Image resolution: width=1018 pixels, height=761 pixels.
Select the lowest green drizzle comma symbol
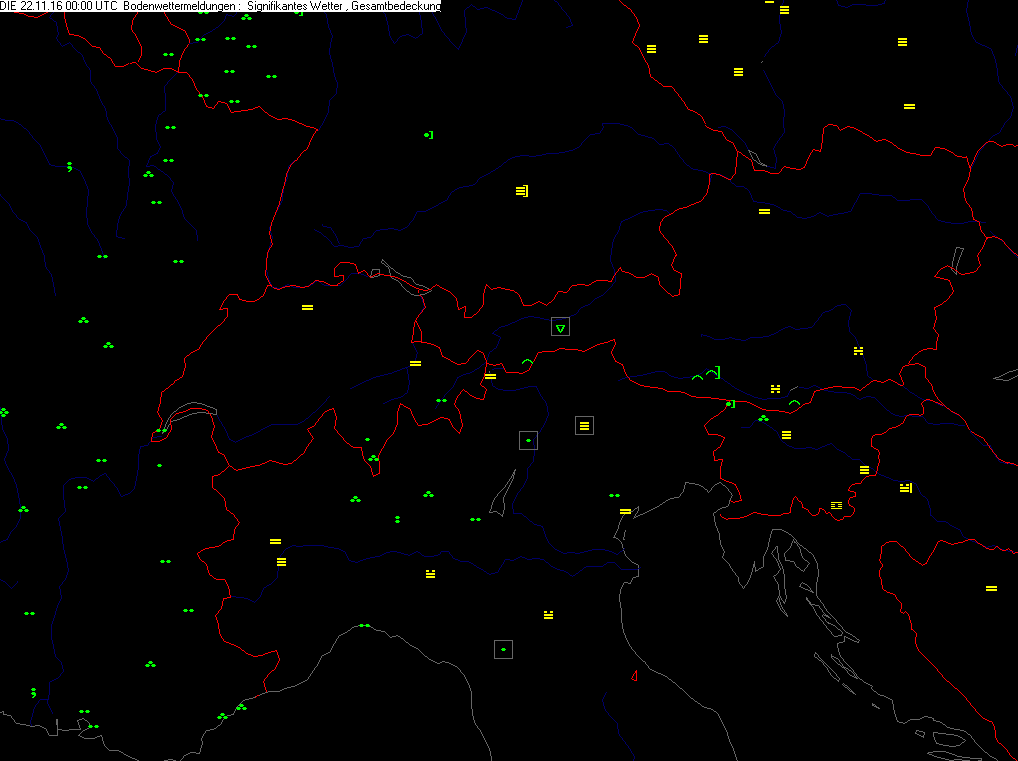[34, 693]
